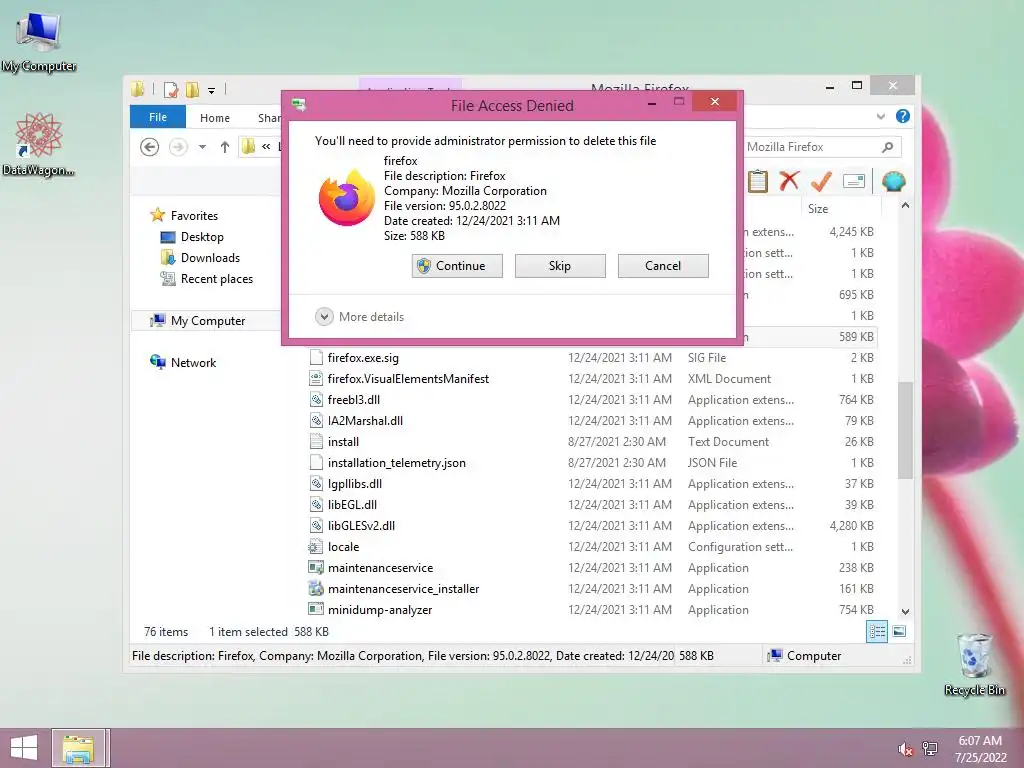Expand More details in the dialog
1024x768 pixels.
(360, 317)
